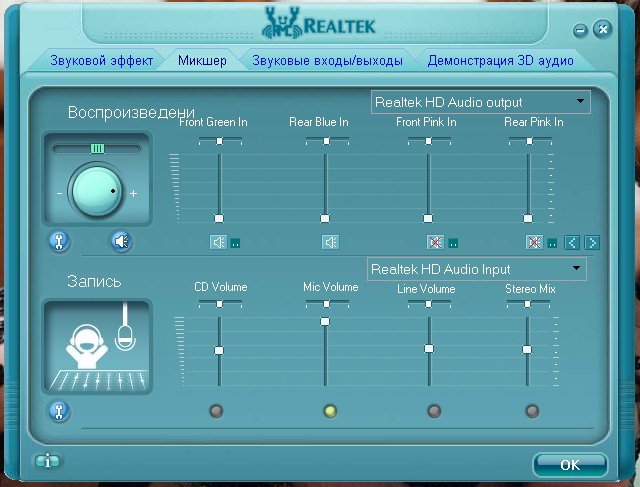Click the Rear Pink In balance handle
This screenshot has height=487, width=640.
529,141
